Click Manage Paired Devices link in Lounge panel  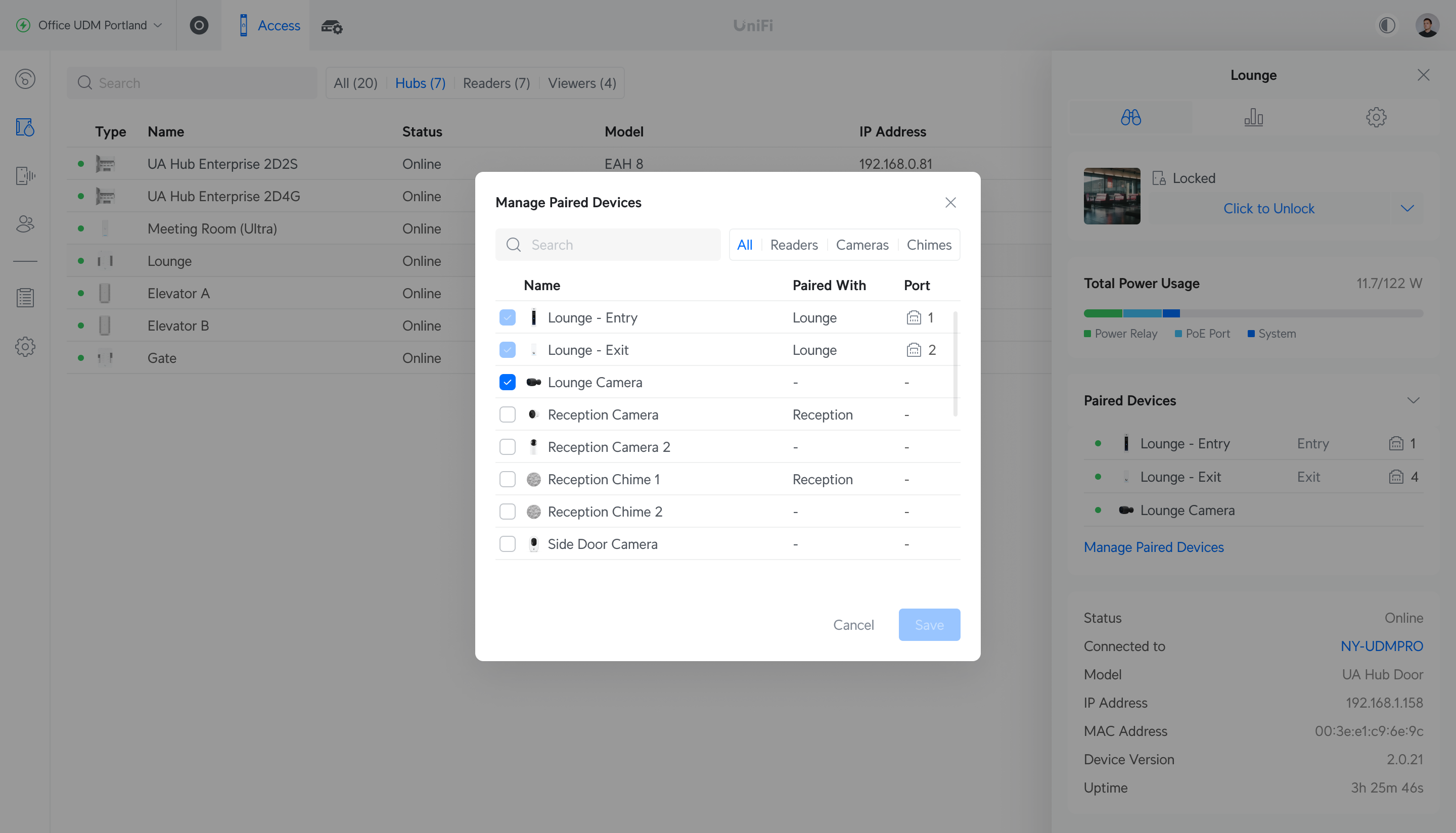tap(1154, 547)
